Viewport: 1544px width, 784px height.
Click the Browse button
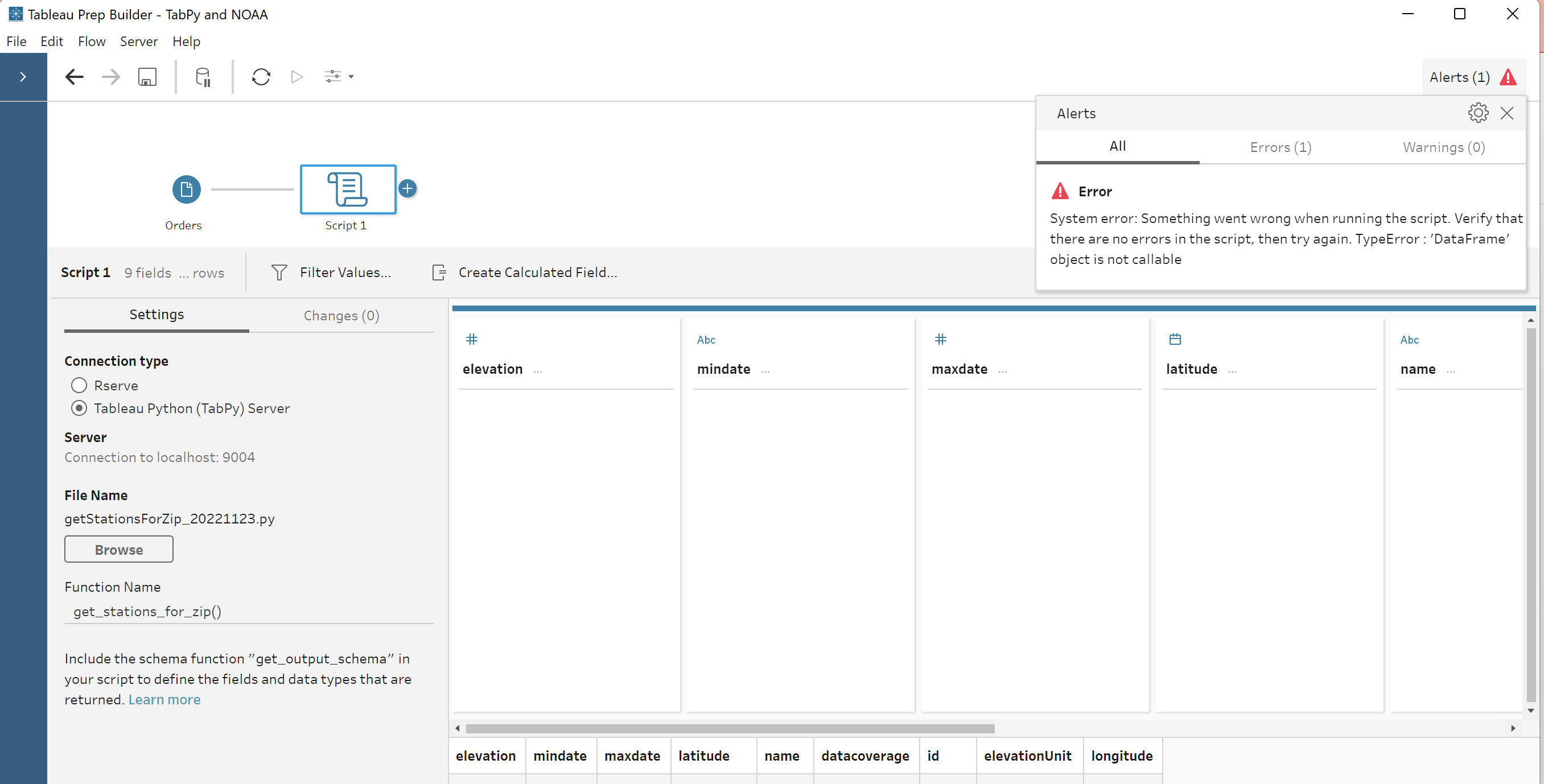point(119,550)
